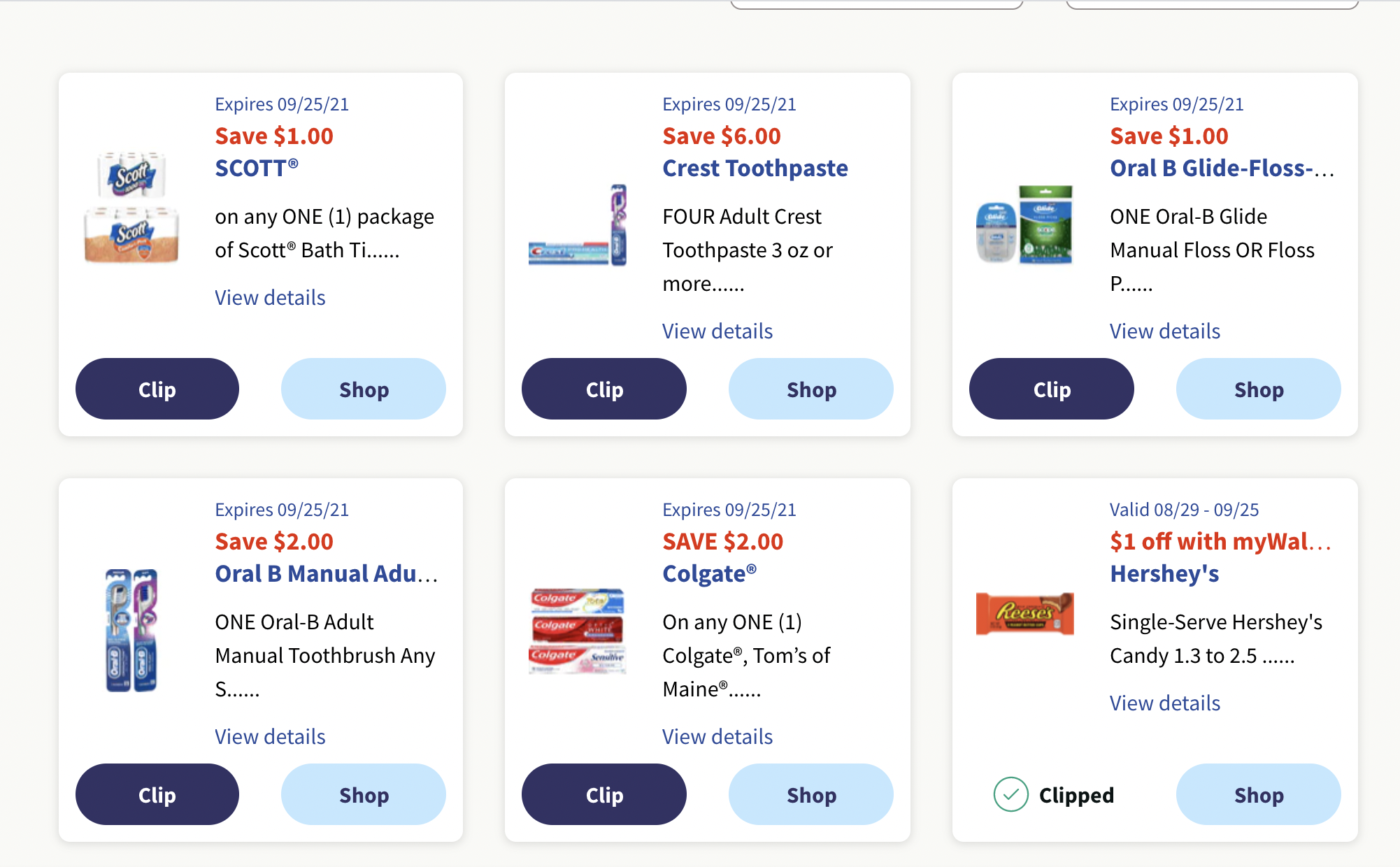This screenshot has width=1400, height=867.
Task: Shop the Oral B Glide-Floss coupon
Action: click(x=1258, y=389)
